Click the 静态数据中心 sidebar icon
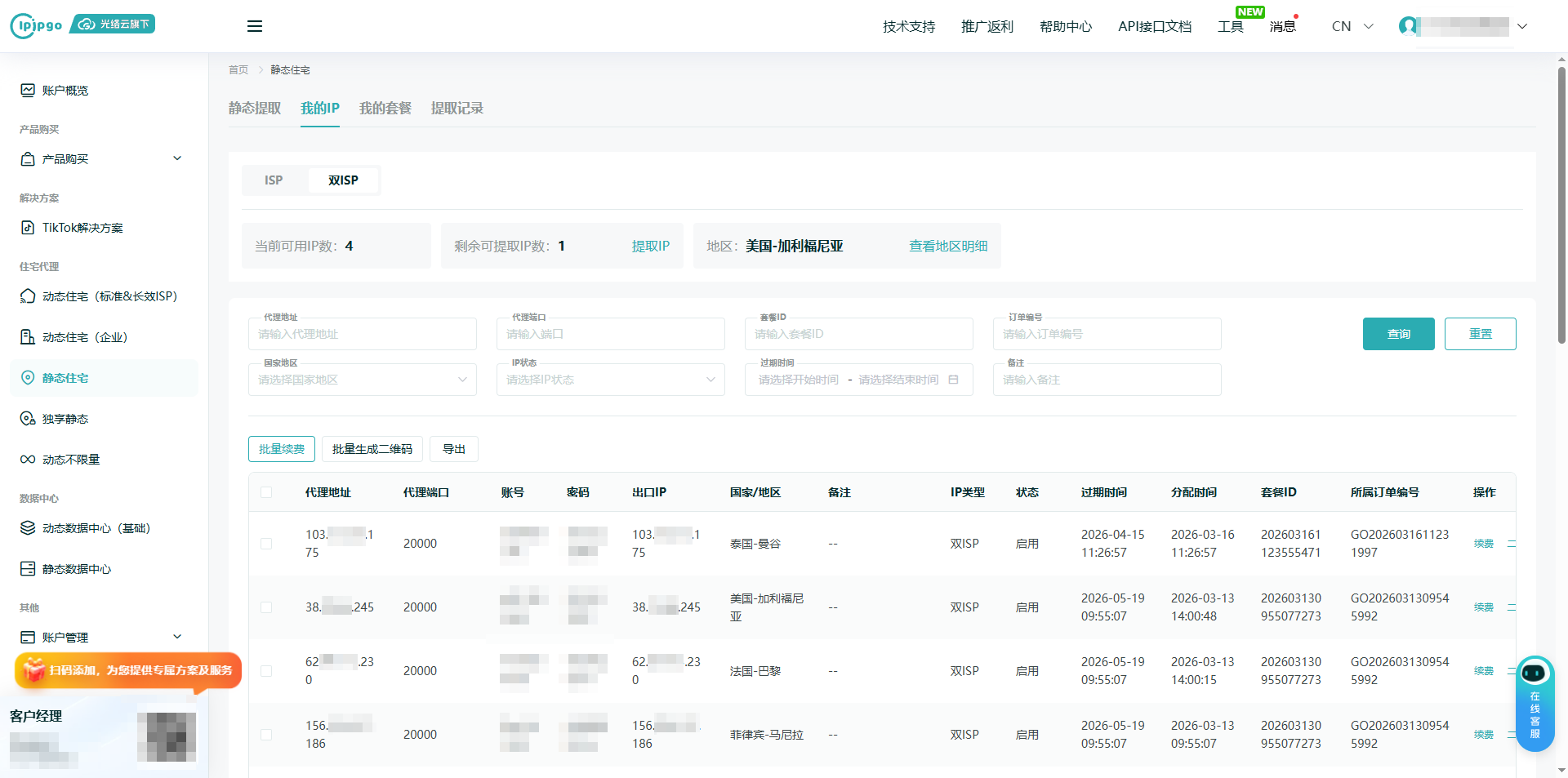This screenshot has height=778, width=1568. pyautogui.click(x=28, y=569)
